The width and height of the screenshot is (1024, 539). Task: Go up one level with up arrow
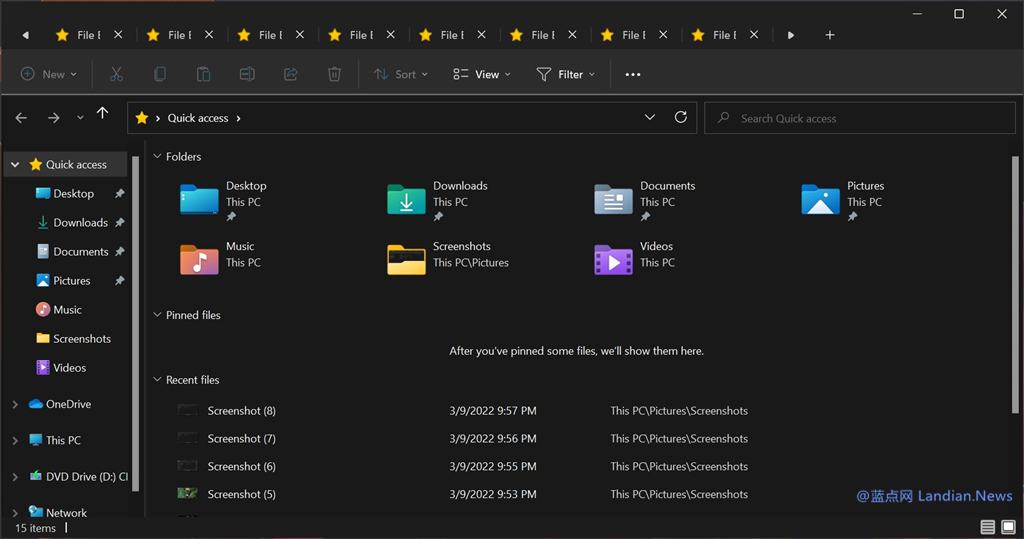(x=102, y=114)
